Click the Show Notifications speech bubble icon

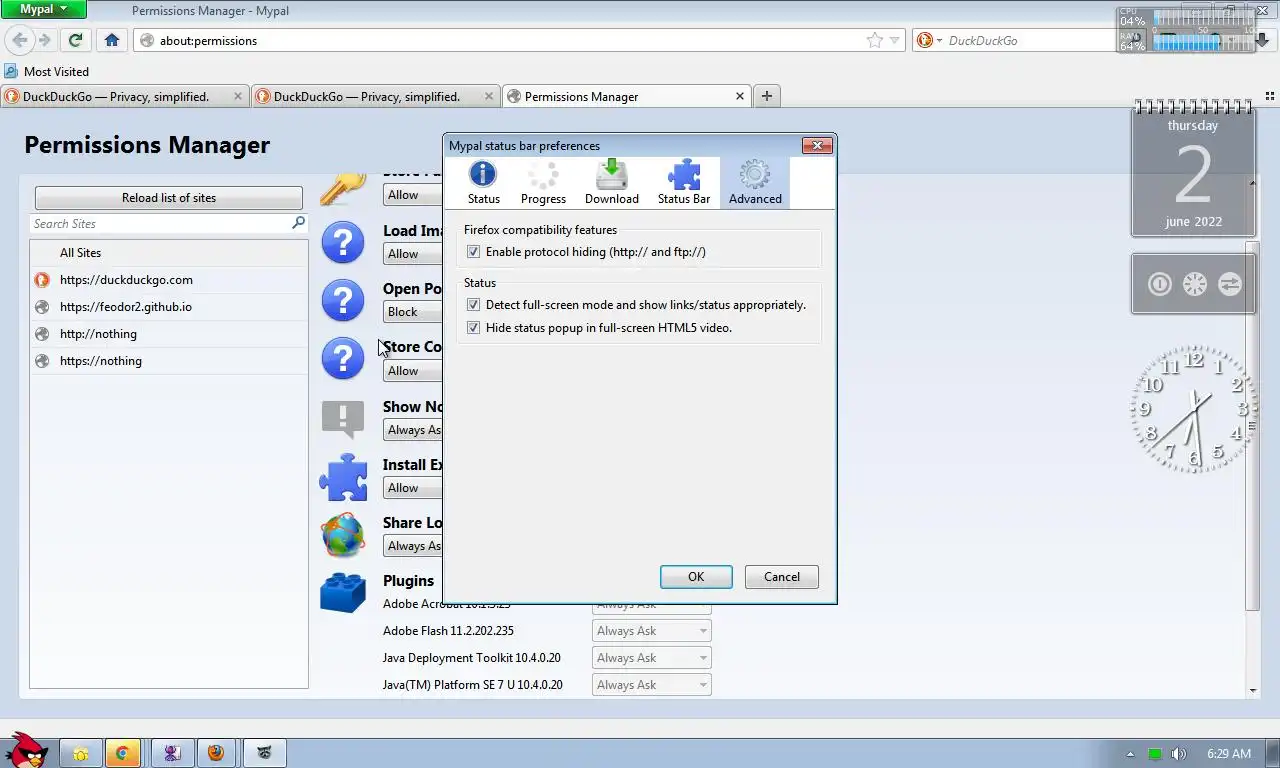pos(343,419)
